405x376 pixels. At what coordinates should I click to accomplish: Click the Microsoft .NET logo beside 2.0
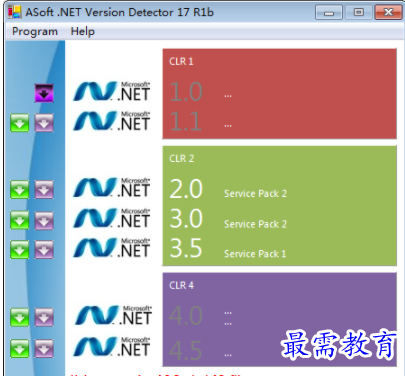tap(112, 187)
